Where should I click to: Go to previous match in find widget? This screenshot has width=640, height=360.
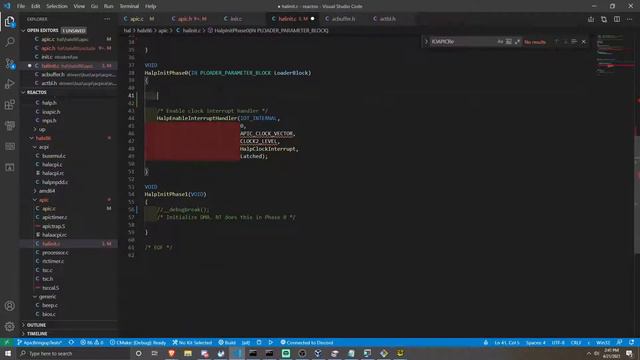pyautogui.click(x=556, y=42)
